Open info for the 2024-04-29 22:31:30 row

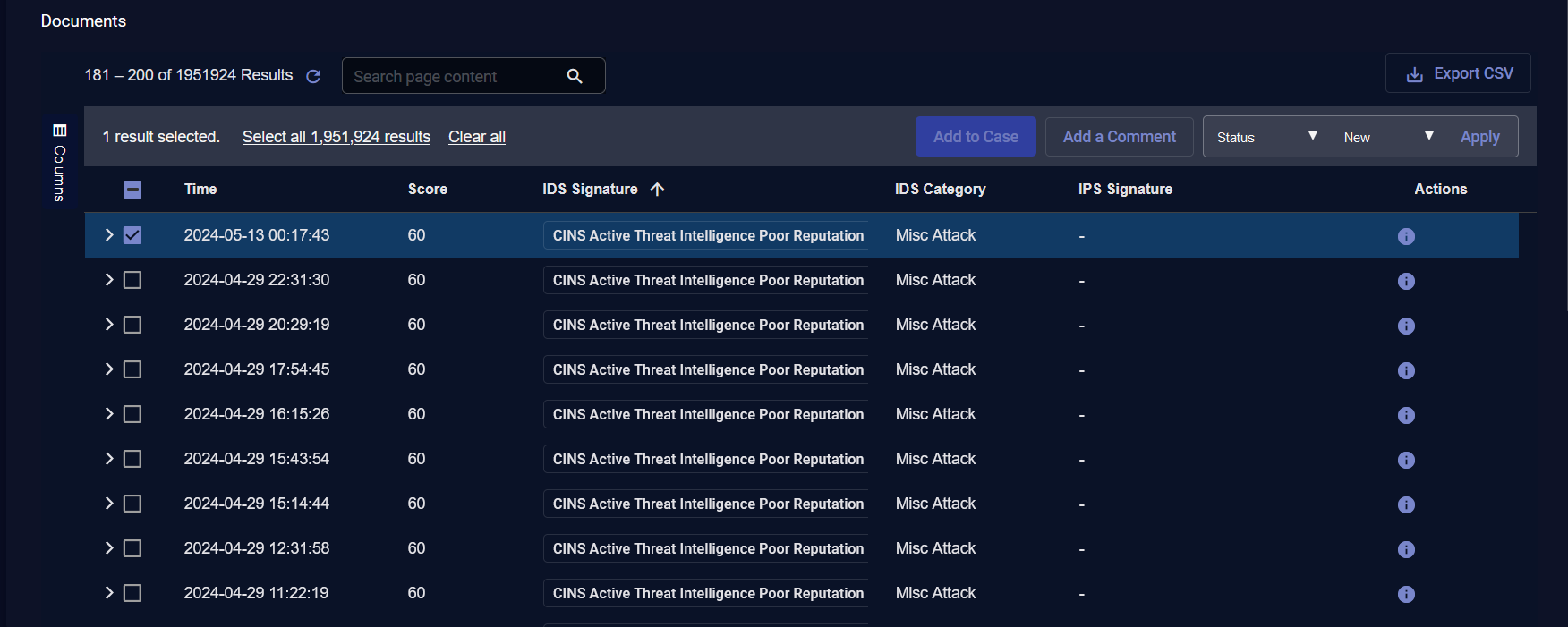coord(1406,281)
